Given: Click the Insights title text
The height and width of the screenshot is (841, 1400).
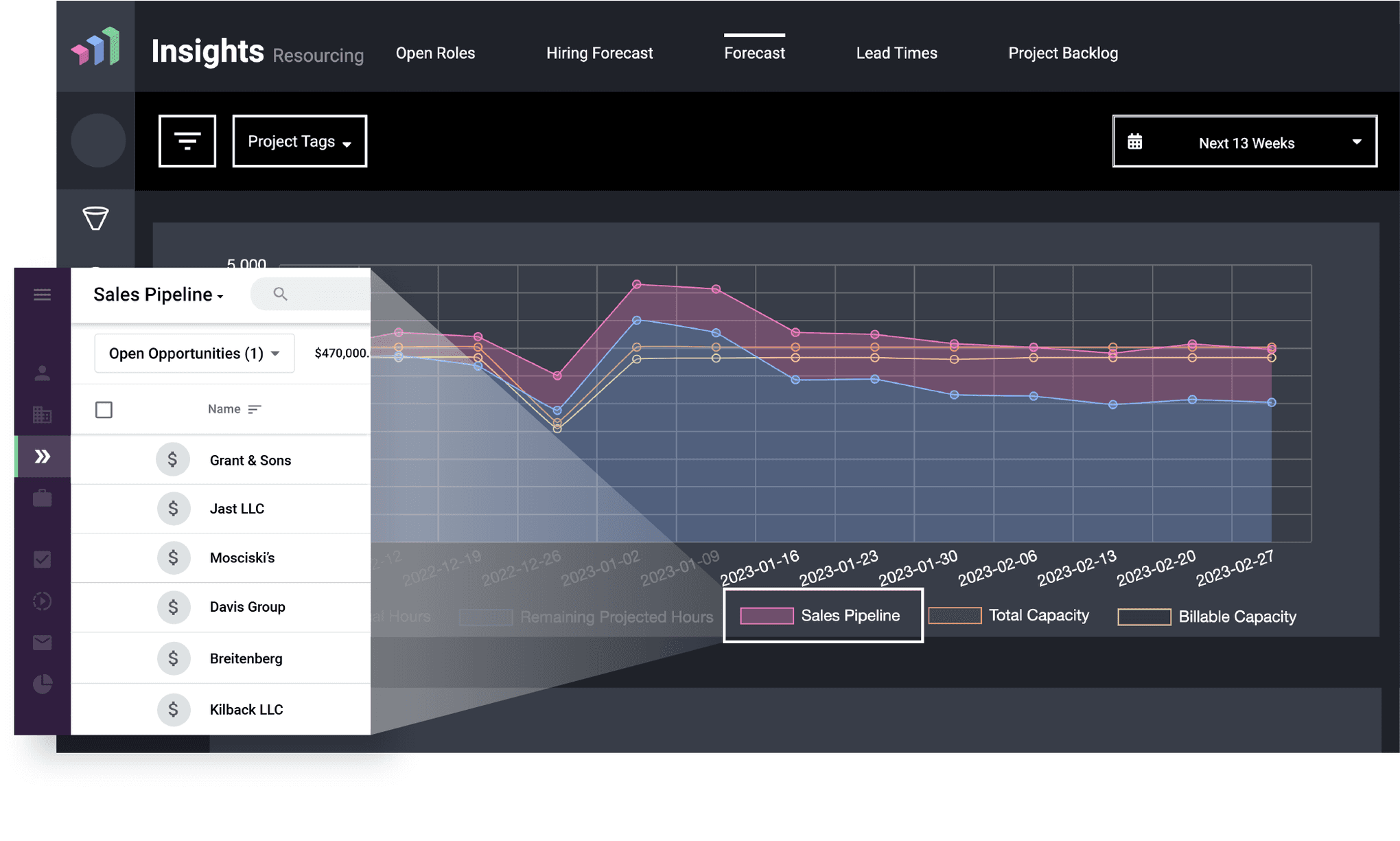Looking at the screenshot, I should (x=207, y=51).
